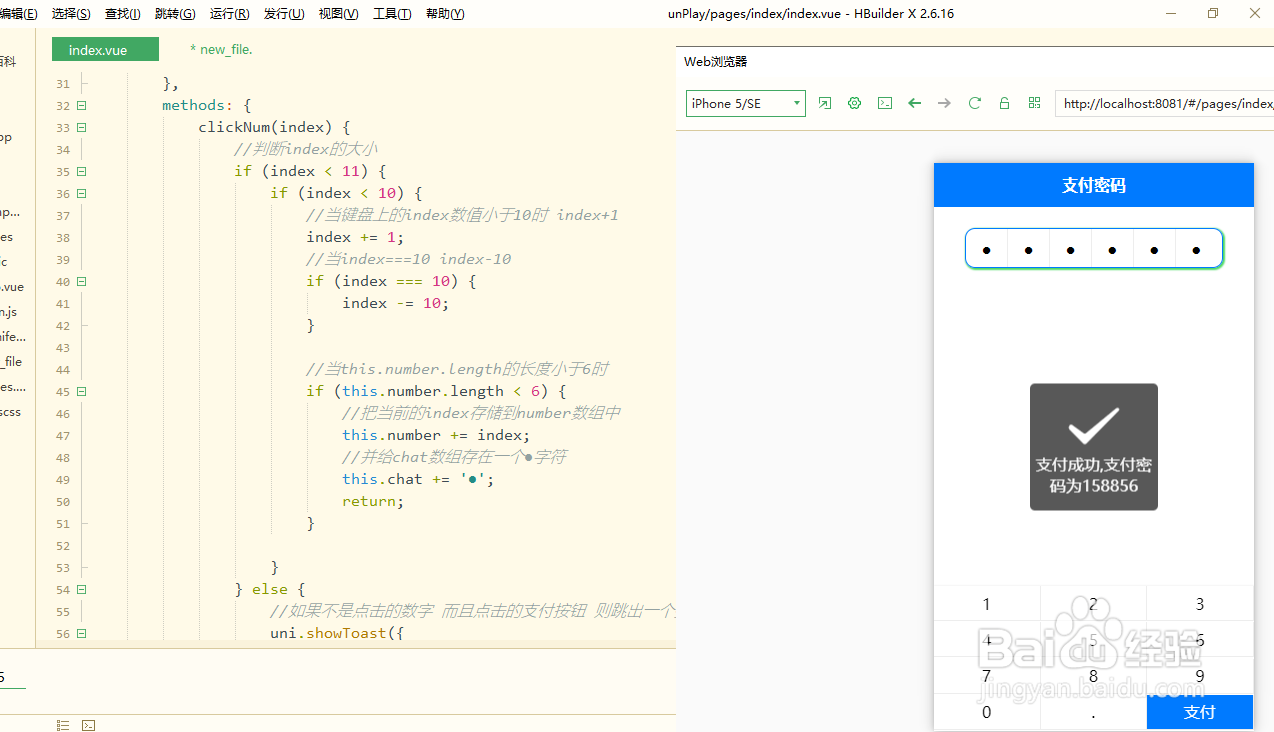
Task: Click 'this.number += index;' on line 47
Action: (436, 435)
